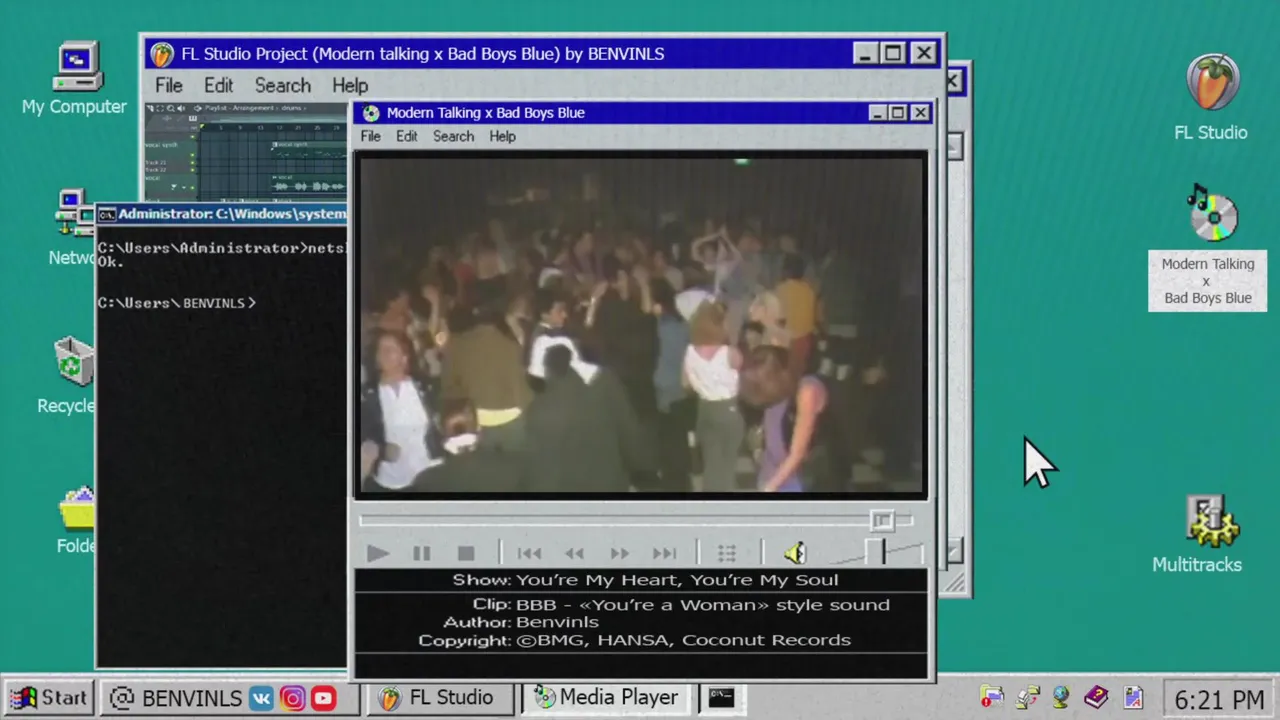Open Help menu in FL Studio Project window
The height and width of the screenshot is (720, 1280).
tap(350, 85)
